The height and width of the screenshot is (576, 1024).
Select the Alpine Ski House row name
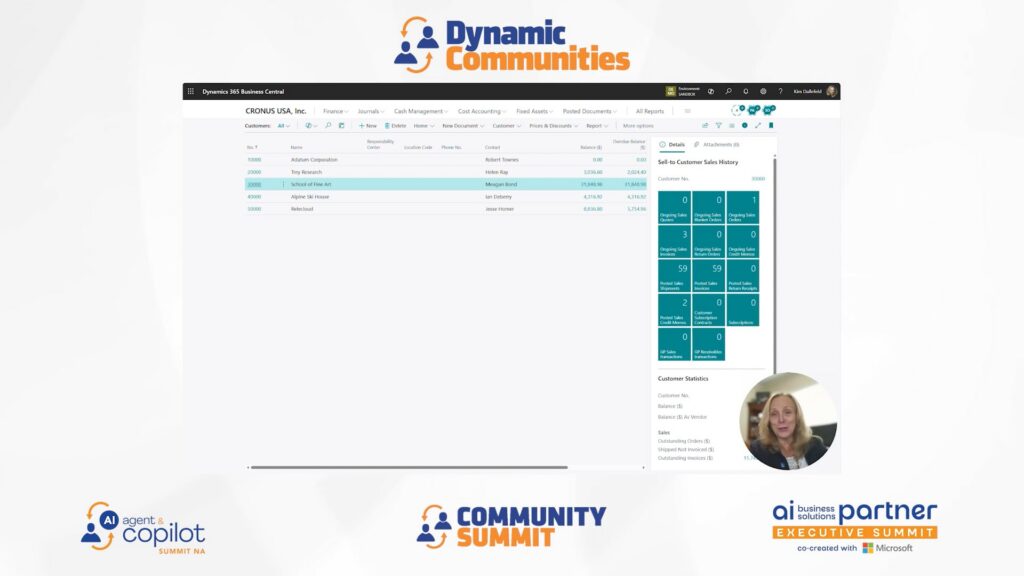coord(310,197)
